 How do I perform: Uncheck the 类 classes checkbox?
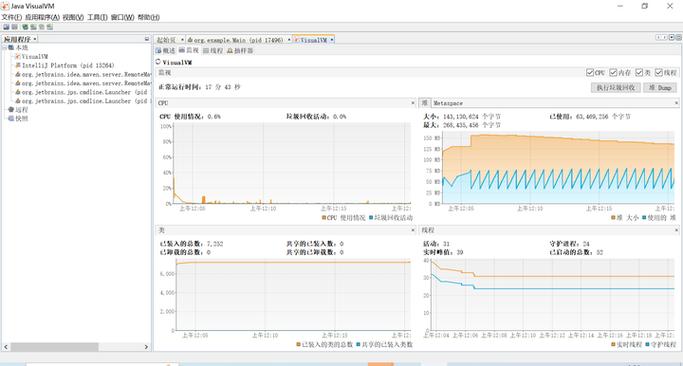point(639,73)
